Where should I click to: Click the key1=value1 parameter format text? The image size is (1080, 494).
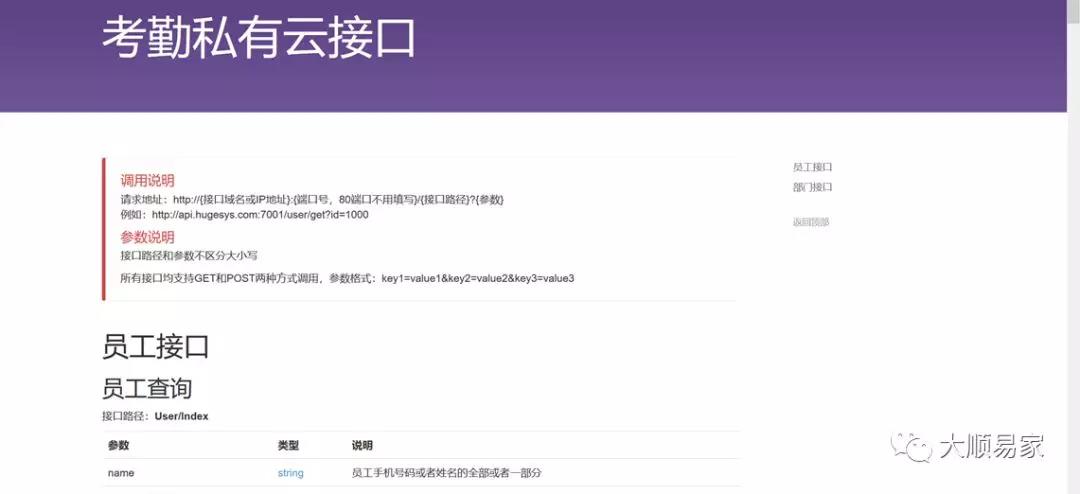tap(477, 278)
